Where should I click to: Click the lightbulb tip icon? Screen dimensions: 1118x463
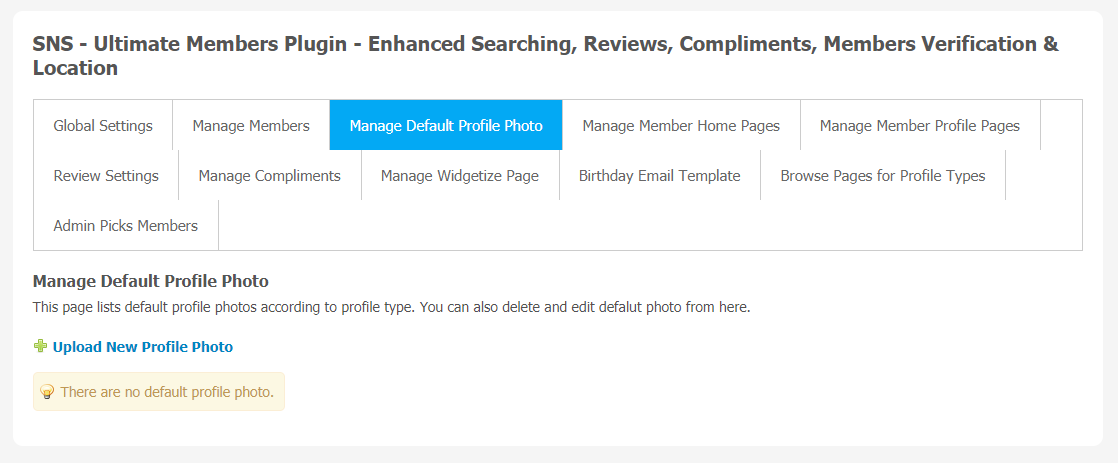coord(47,392)
